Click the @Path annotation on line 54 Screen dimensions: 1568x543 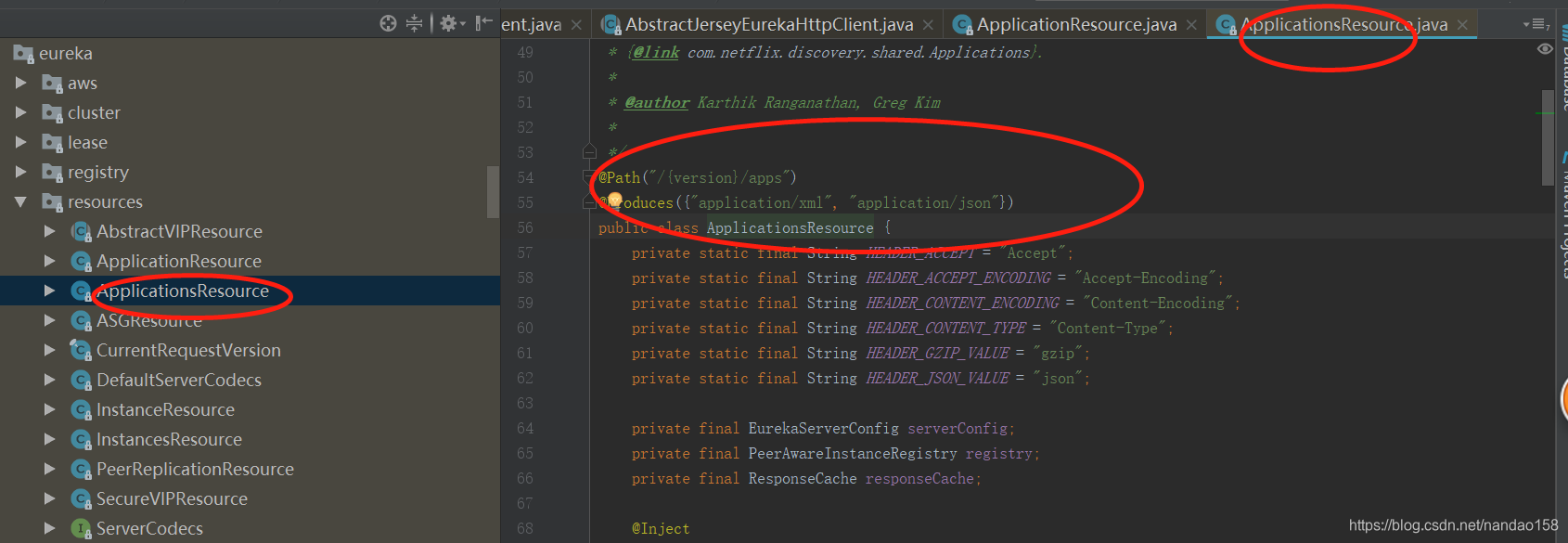[620, 178]
